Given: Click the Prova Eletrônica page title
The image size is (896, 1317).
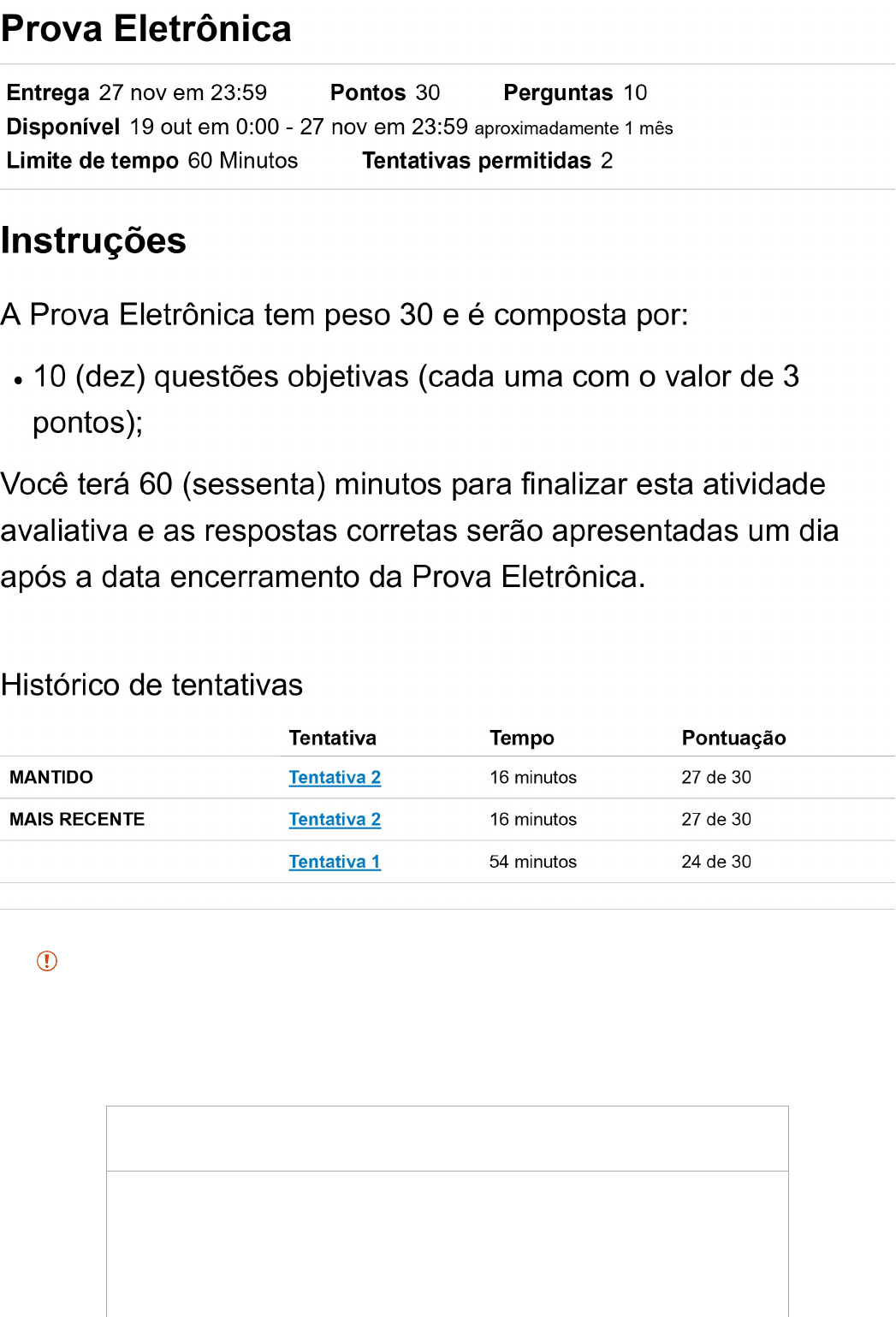Looking at the screenshot, I should 146,29.
